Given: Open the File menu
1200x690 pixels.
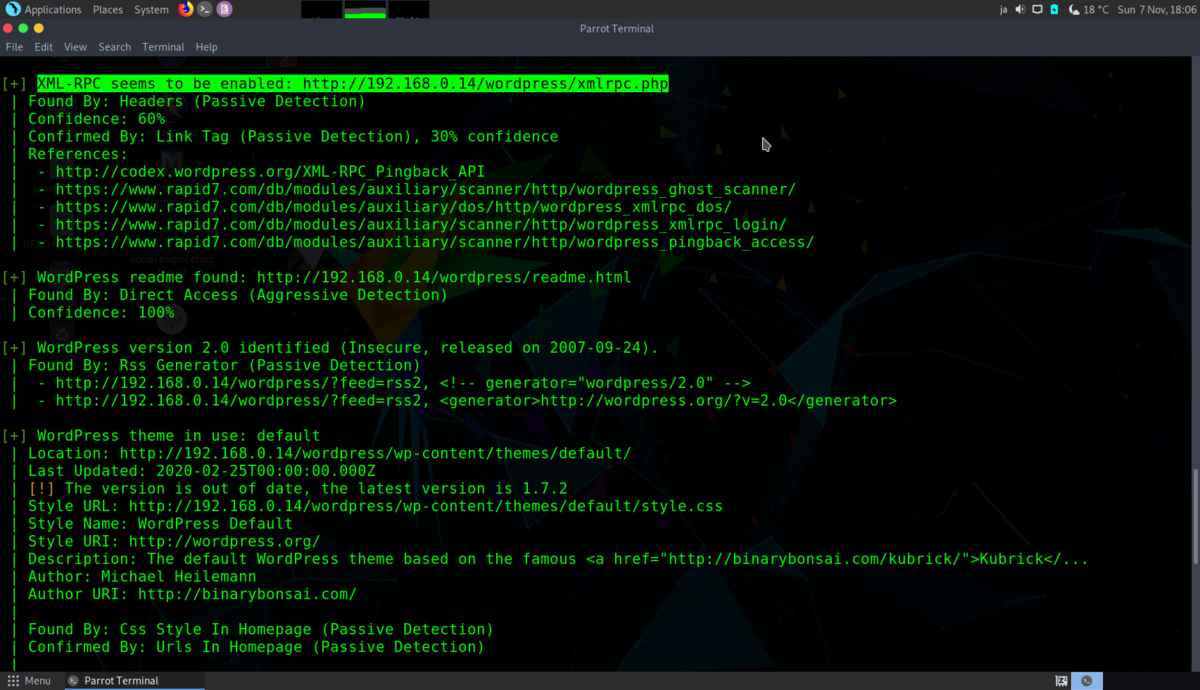Looking at the screenshot, I should [14, 47].
